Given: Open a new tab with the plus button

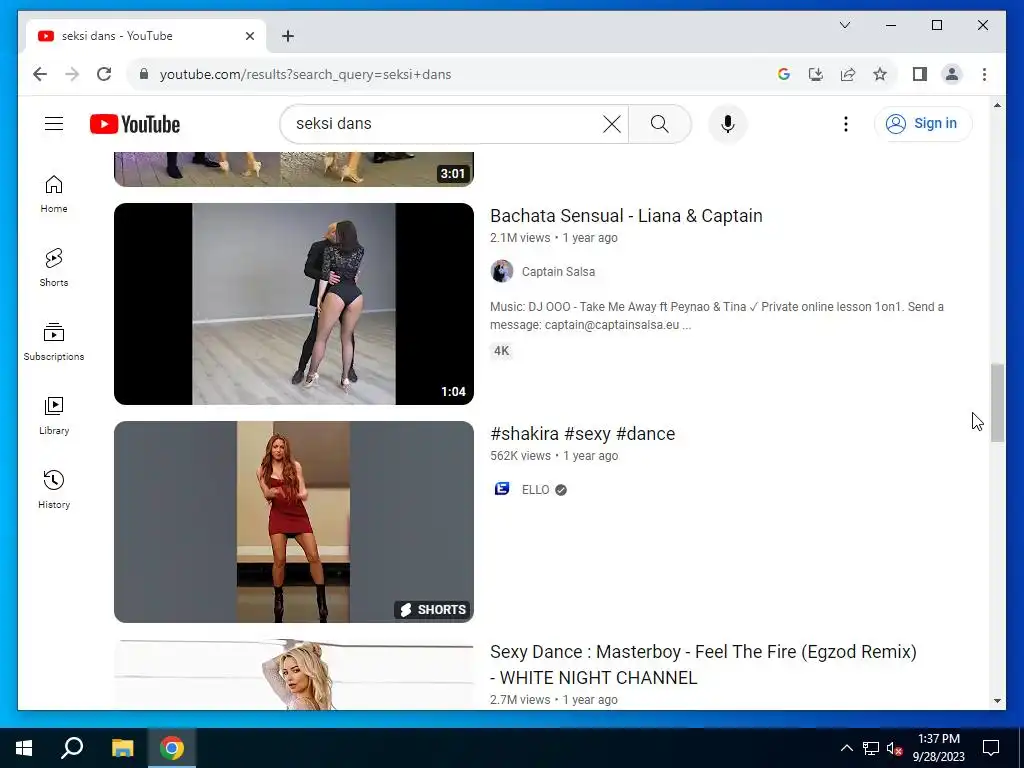Looking at the screenshot, I should (288, 36).
